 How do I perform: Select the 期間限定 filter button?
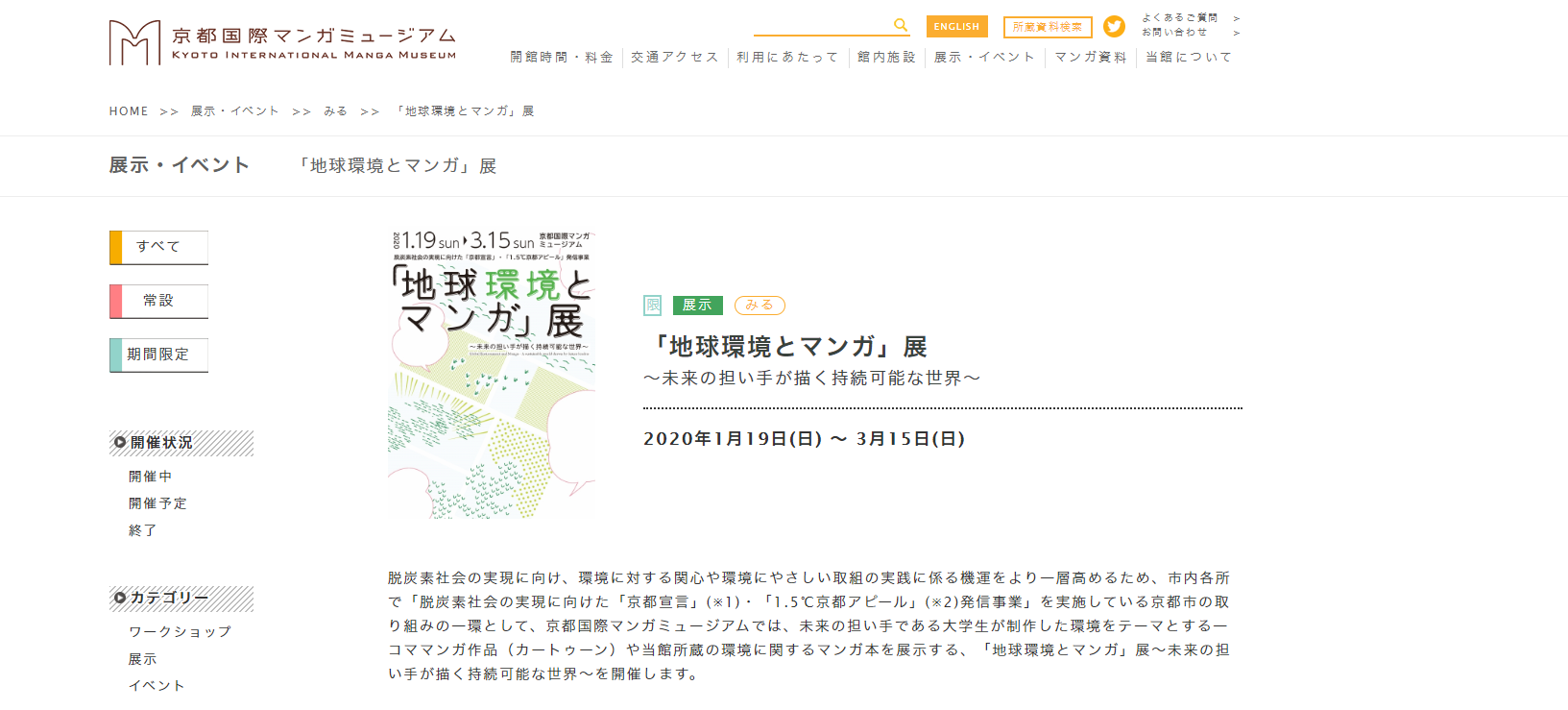[x=158, y=355]
